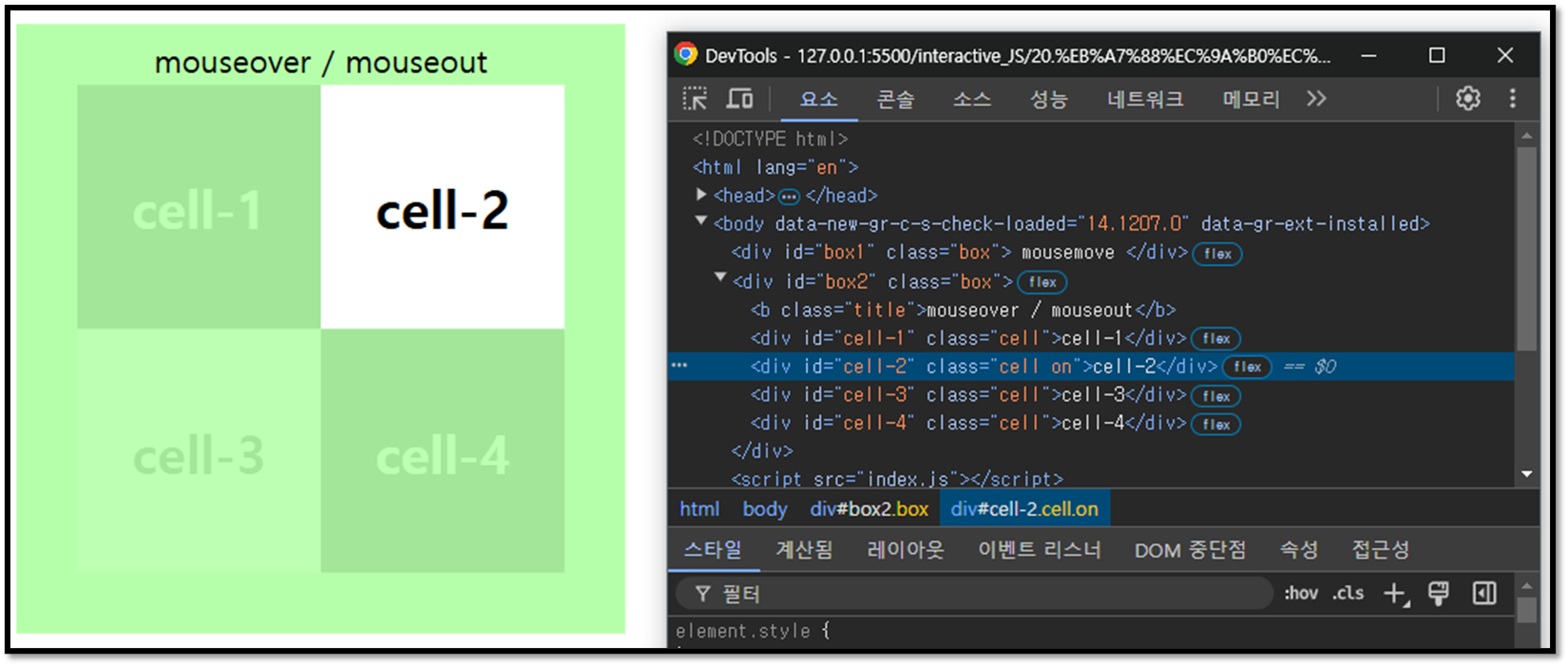Click the flex badge on cell-3 row

[1216, 396]
